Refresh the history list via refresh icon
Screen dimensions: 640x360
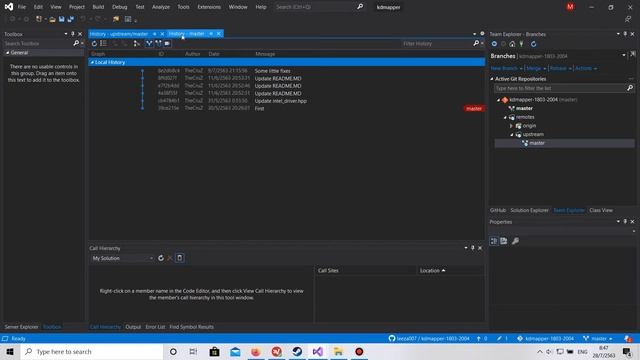coord(94,43)
